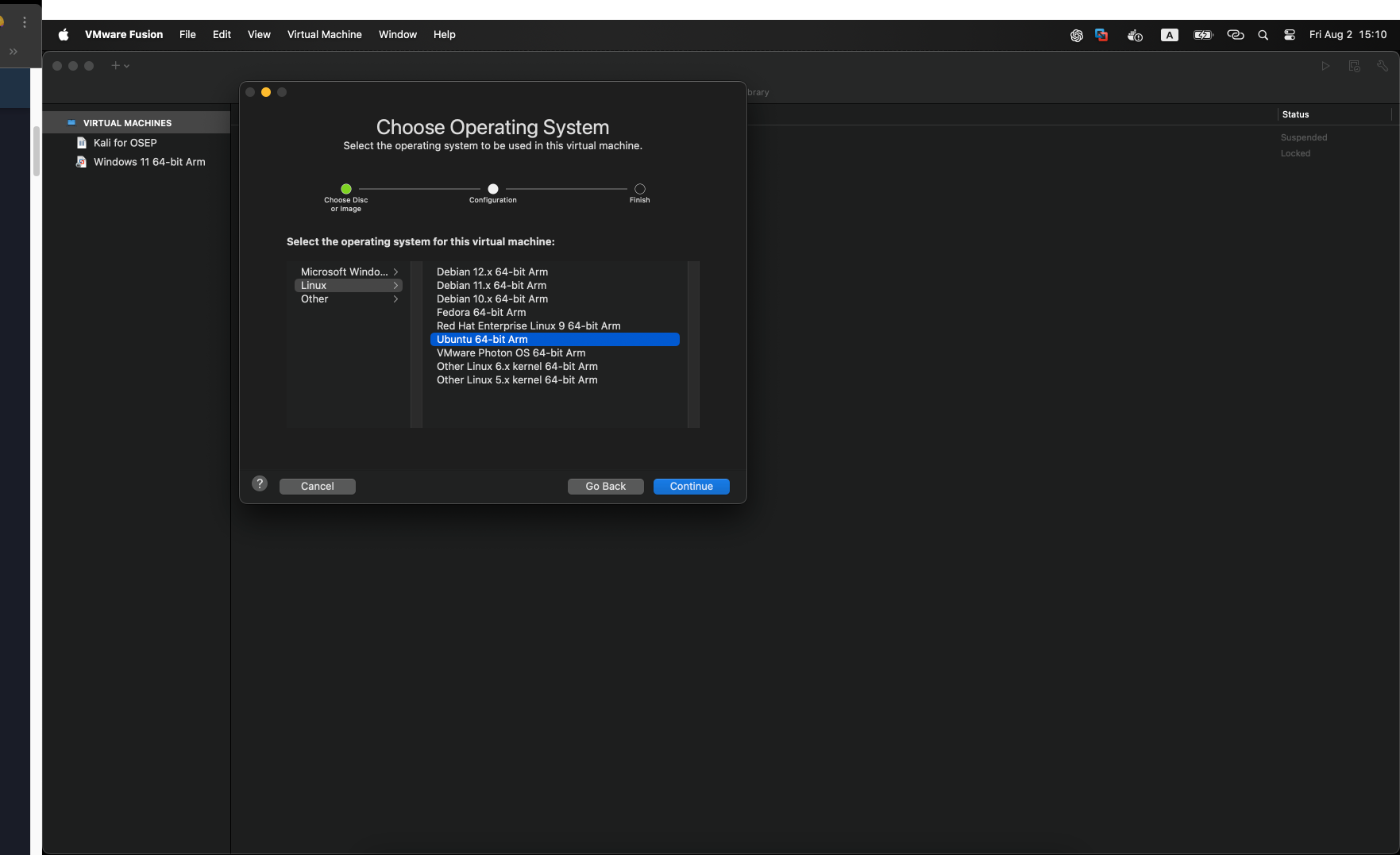Click the date and time display

pos(1348,35)
